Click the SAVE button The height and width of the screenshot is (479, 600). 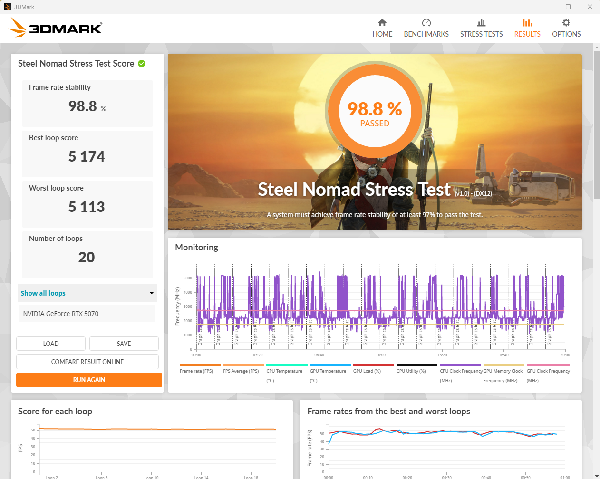pyautogui.click(x=124, y=343)
